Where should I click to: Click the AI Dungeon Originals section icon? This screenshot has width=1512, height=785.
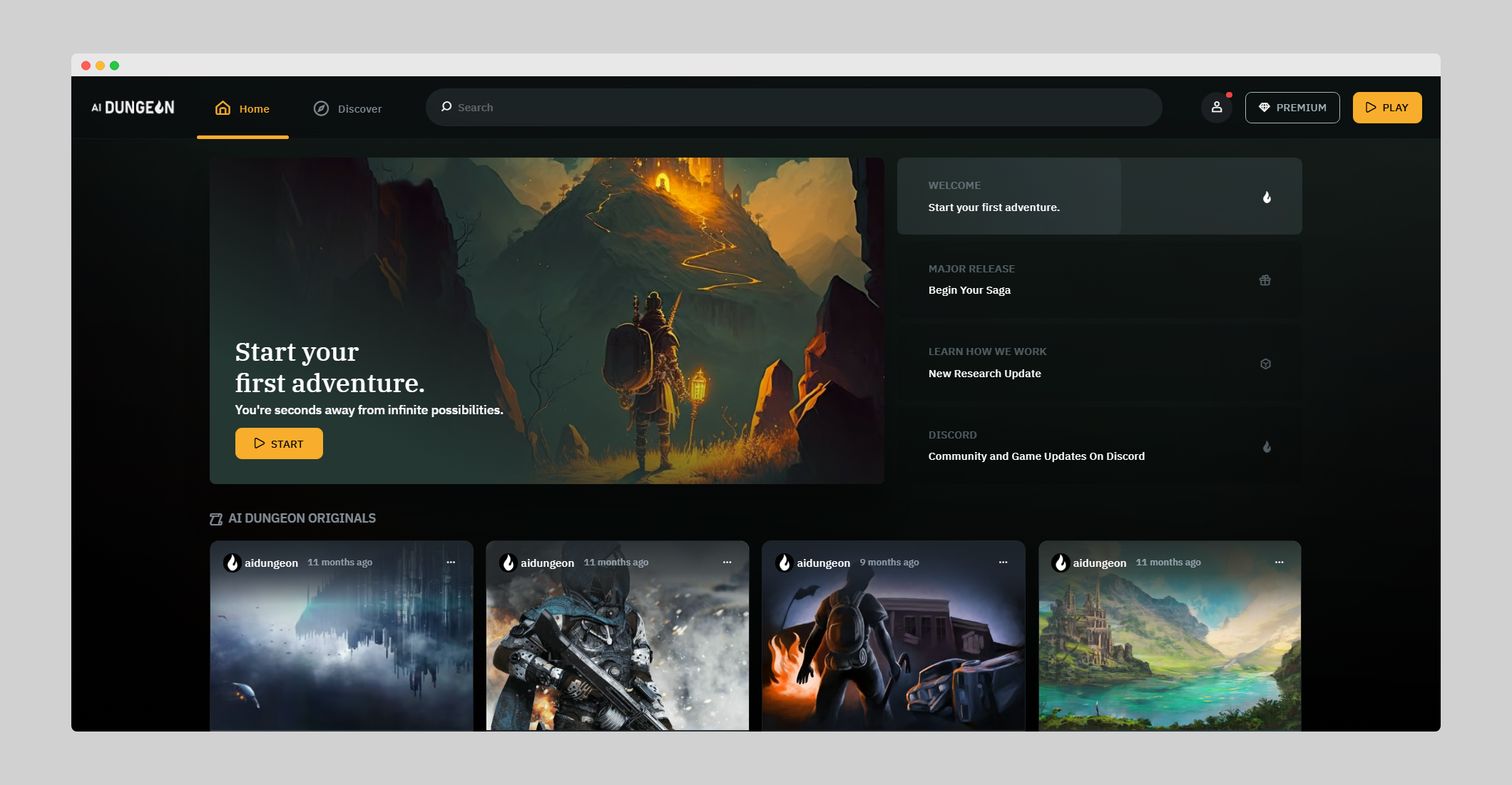coord(216,519)
